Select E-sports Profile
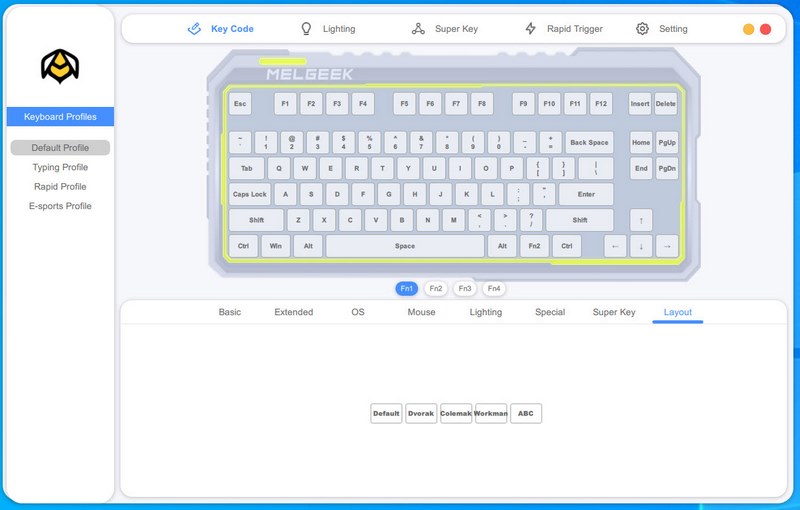This screenshot has height=510, width=800. [x=60, y=206]
